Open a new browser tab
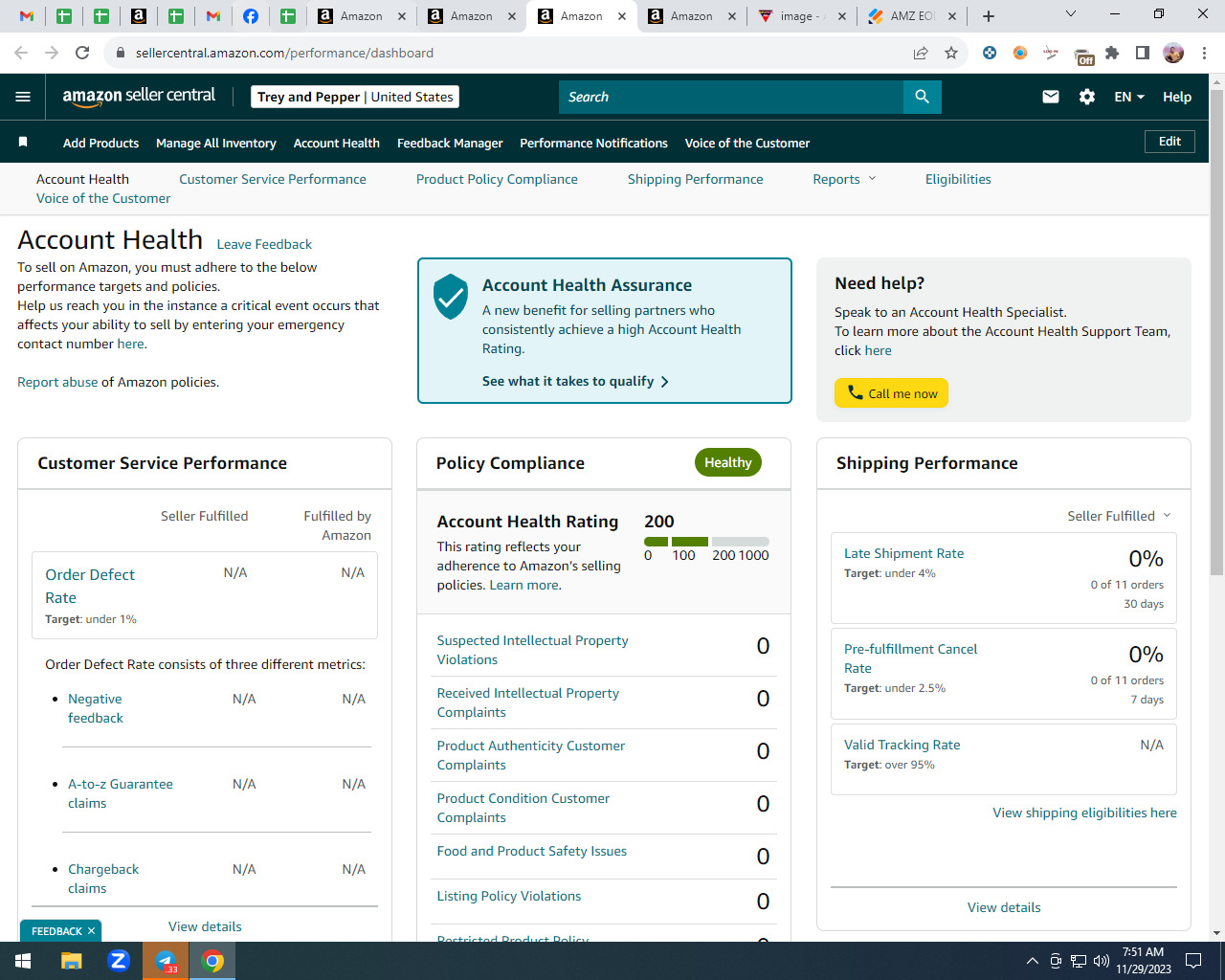This screenshot has width=1225, height=980. 989,16
